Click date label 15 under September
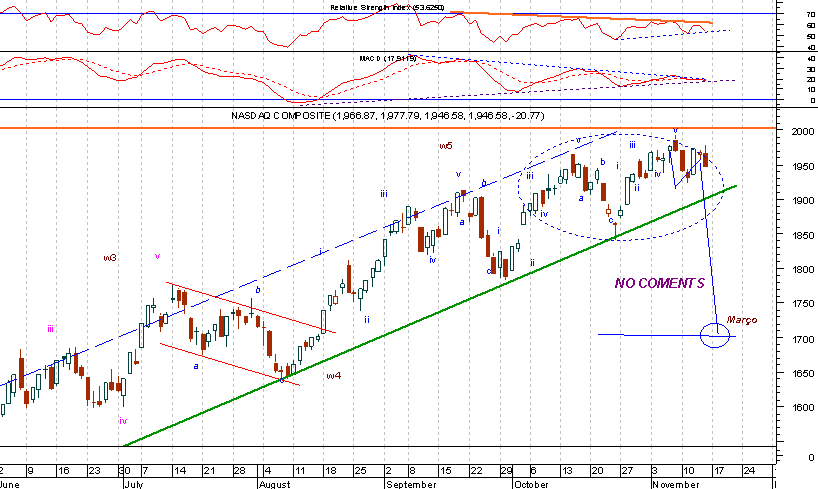This screenshot has height=489, width=818. [x=446, y=471]
